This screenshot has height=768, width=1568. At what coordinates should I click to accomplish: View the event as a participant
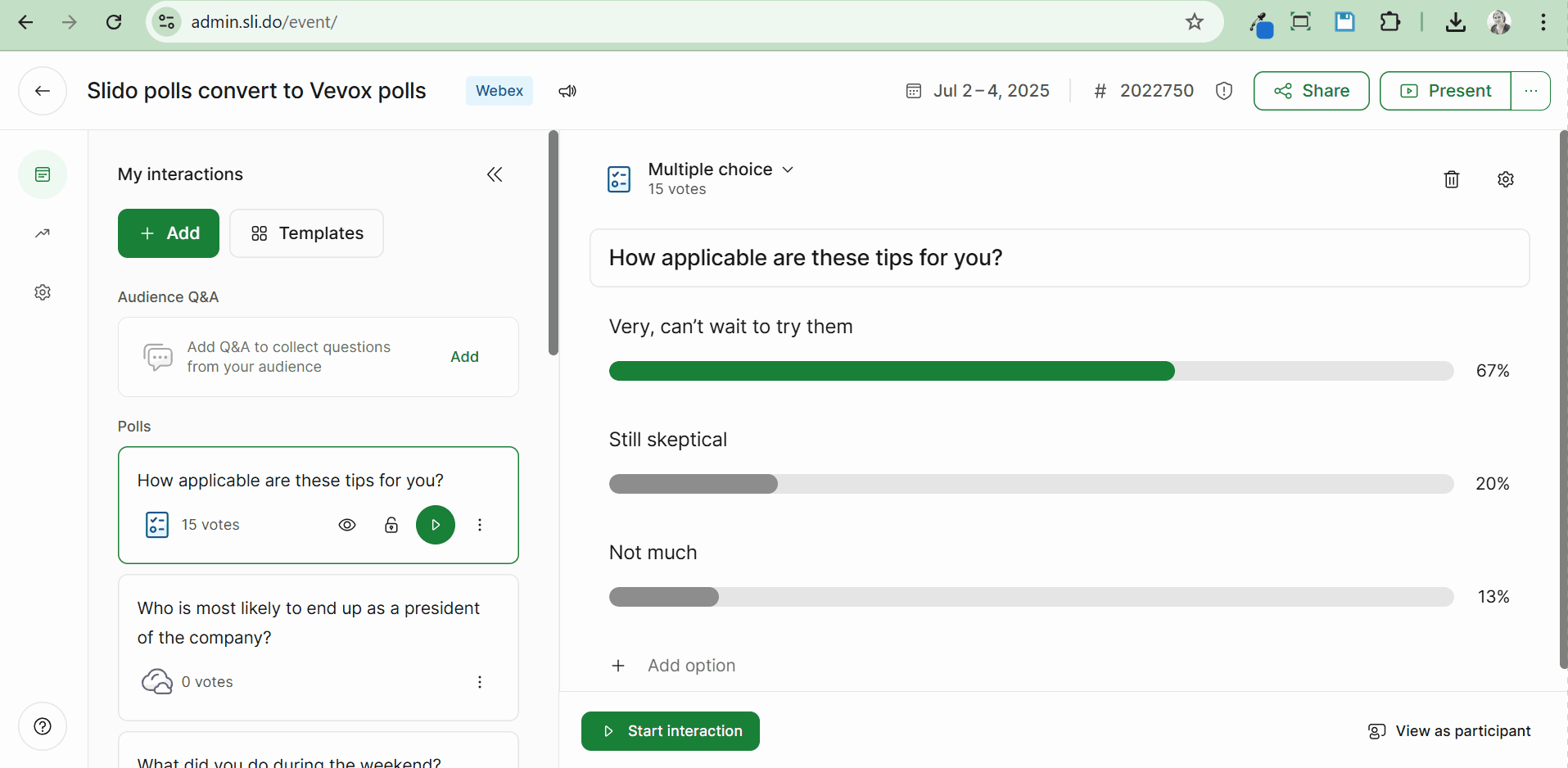[1448, 730]
